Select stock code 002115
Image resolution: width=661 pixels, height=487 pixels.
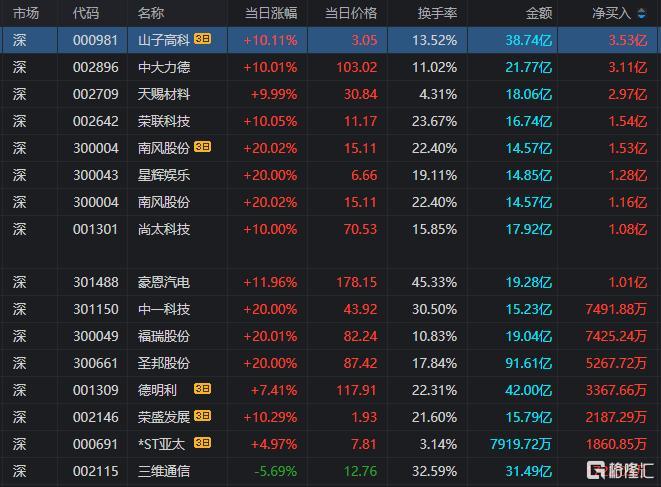pos(96,471)
